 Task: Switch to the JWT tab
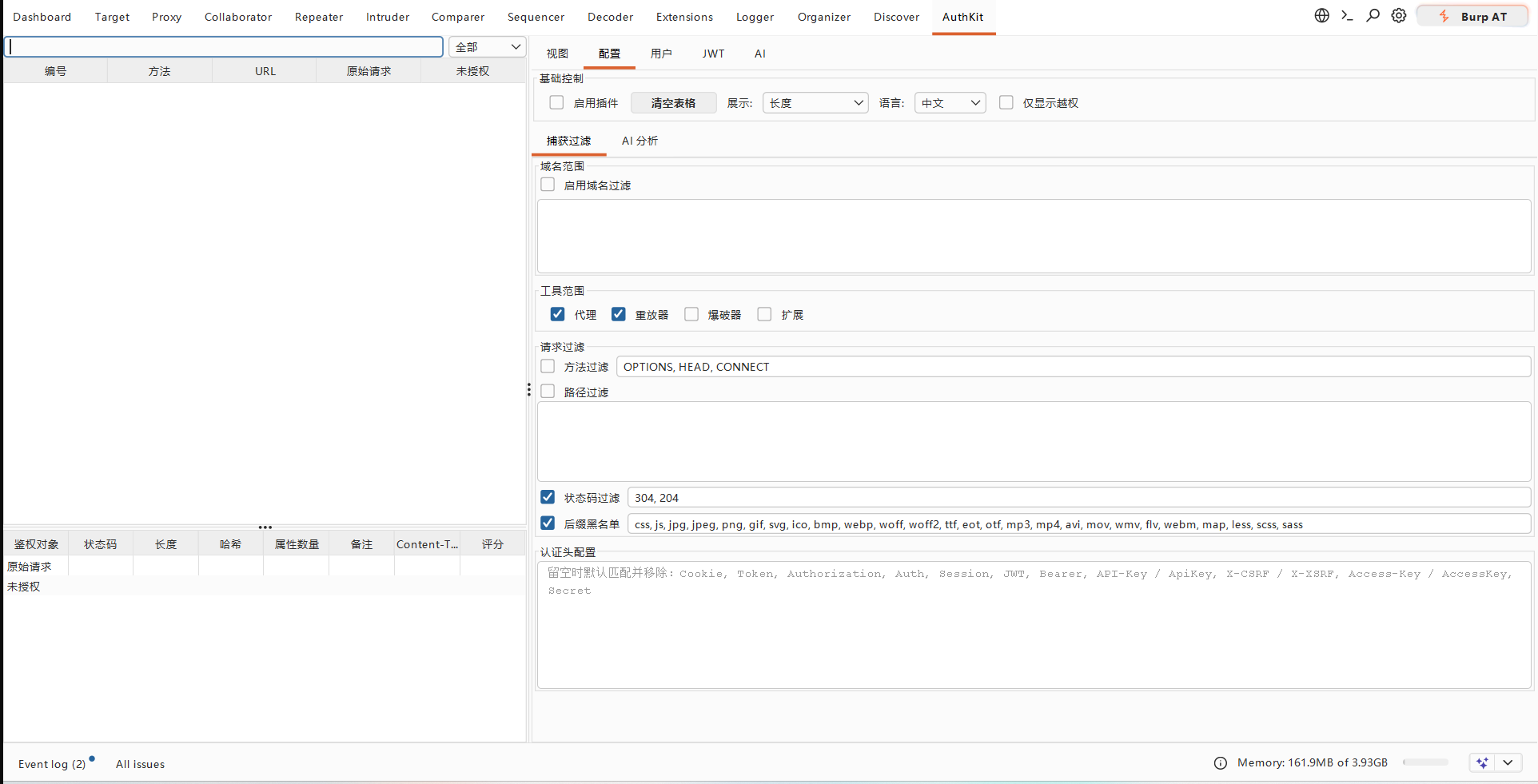coord(713,54)
